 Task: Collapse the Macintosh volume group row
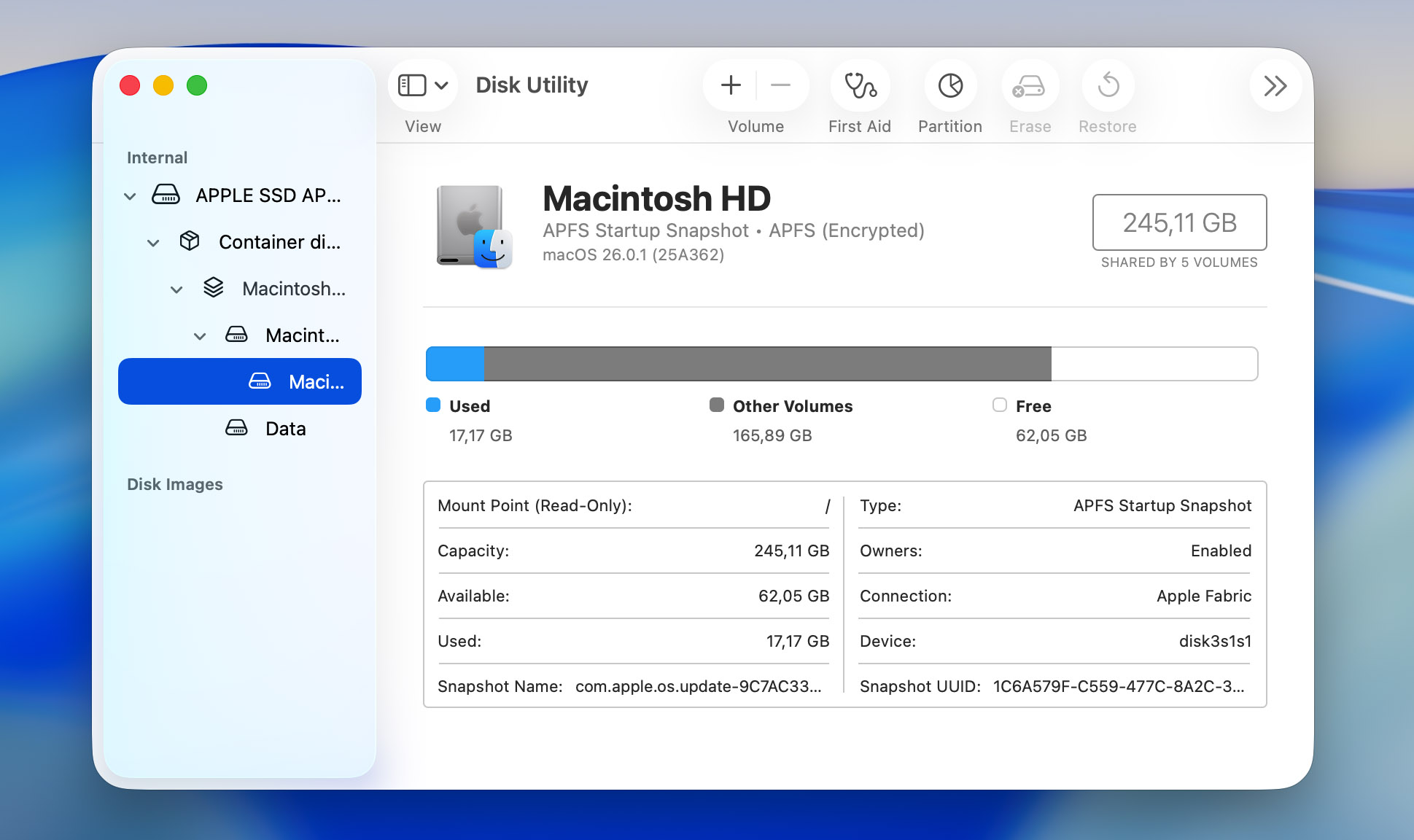tap(176, 289)
